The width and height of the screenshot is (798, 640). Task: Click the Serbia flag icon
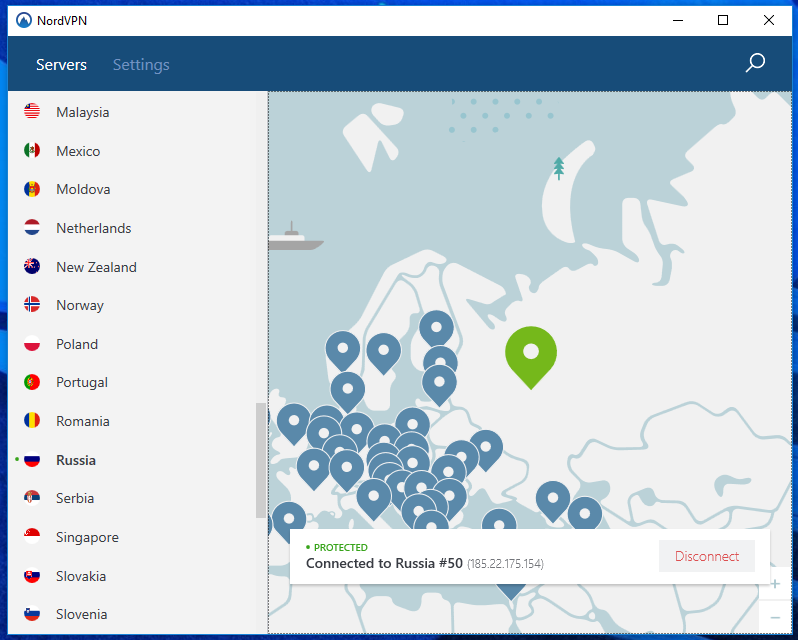(32, 498)
